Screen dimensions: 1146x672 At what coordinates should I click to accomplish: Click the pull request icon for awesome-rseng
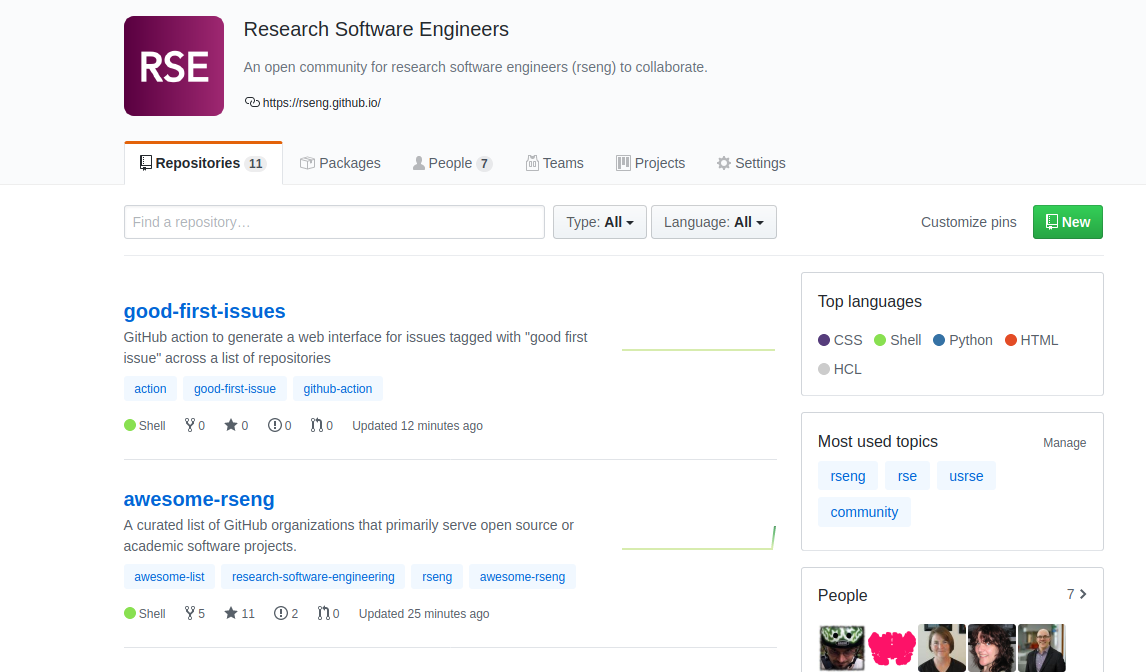323,613
